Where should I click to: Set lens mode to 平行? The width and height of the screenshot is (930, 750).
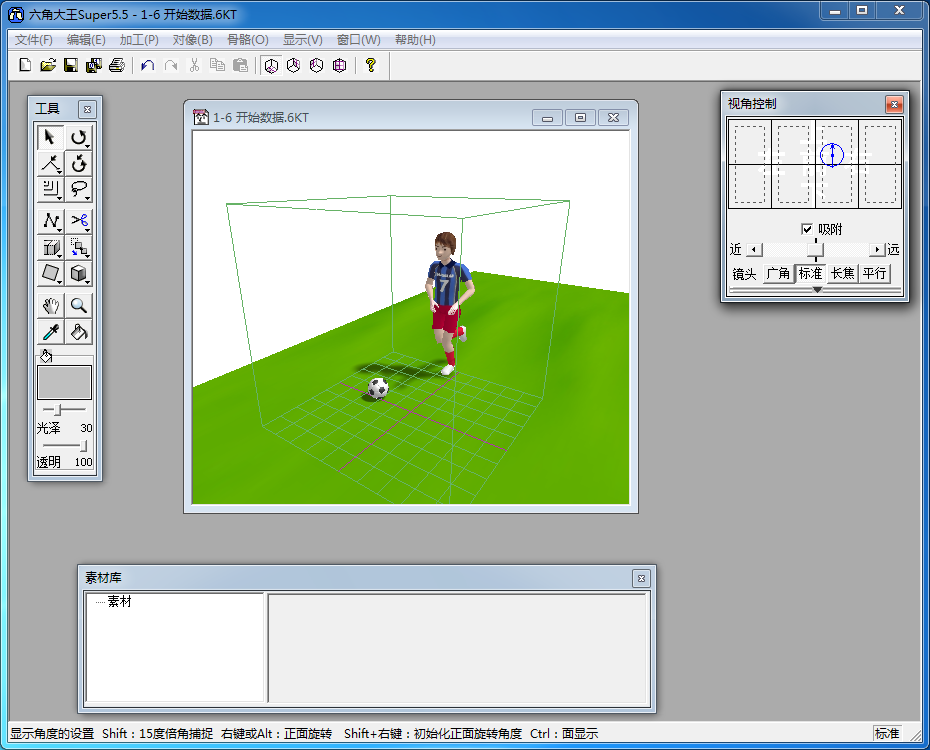point(874,273)
